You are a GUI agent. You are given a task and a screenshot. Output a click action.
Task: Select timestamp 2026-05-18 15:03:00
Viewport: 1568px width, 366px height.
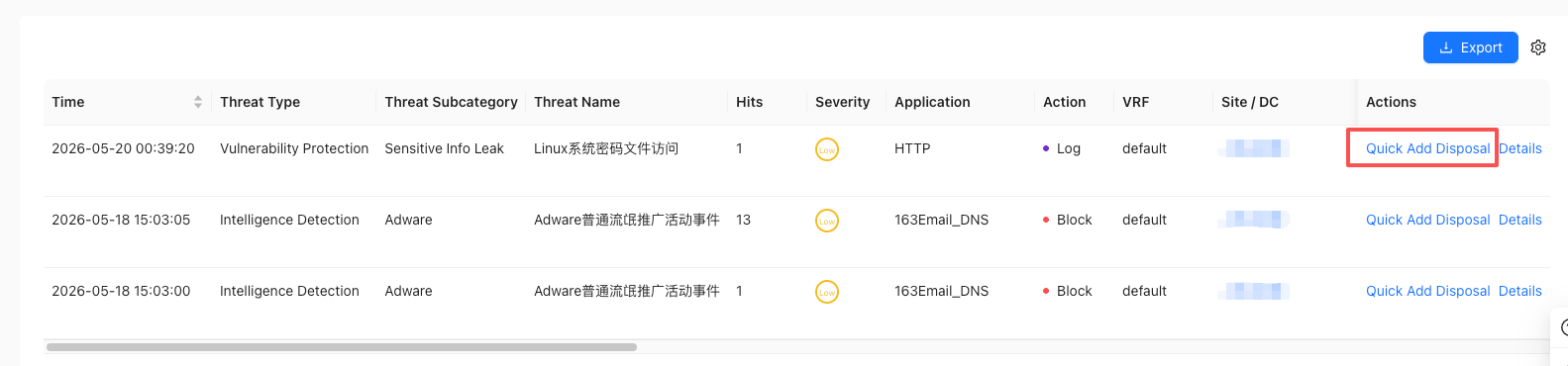[121, 291]
